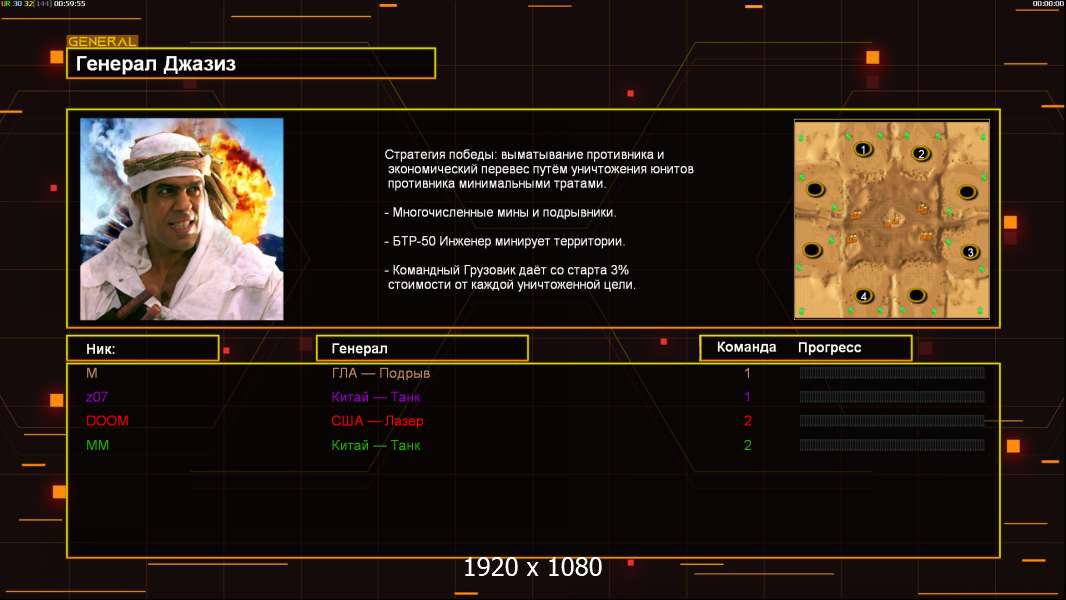Select player nickname 'MM'
1066x600 pixels.
(97, 445)
